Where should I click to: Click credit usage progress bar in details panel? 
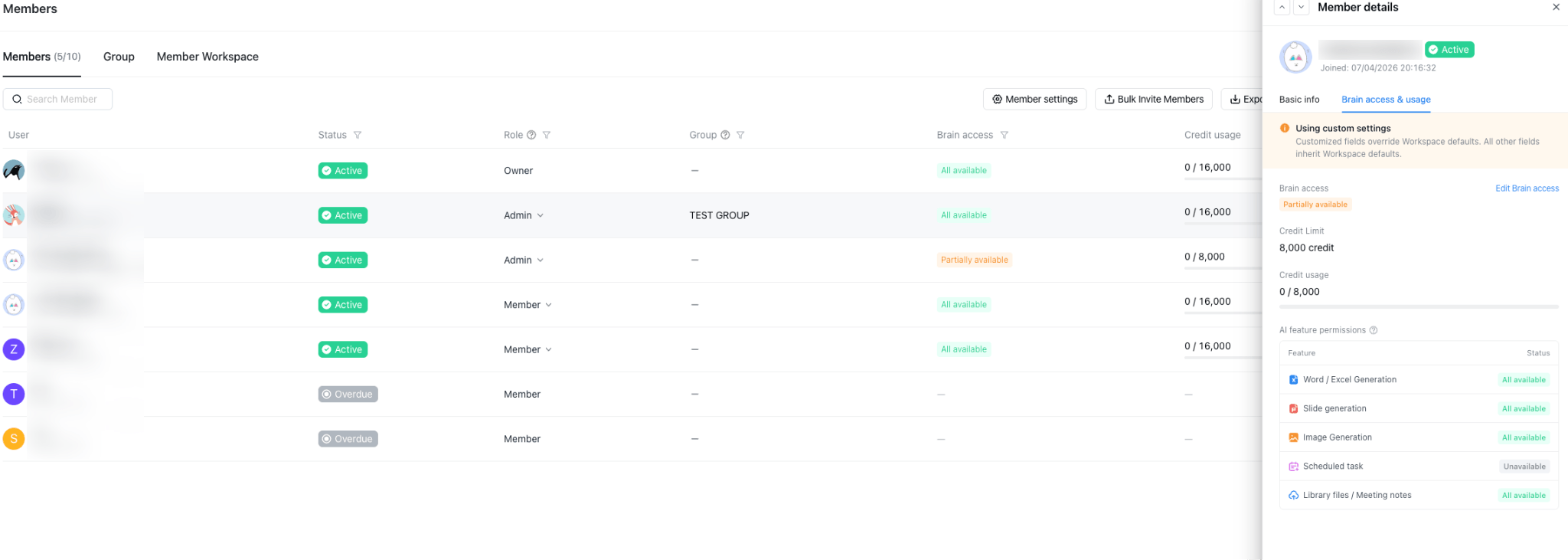[1419, 306]
